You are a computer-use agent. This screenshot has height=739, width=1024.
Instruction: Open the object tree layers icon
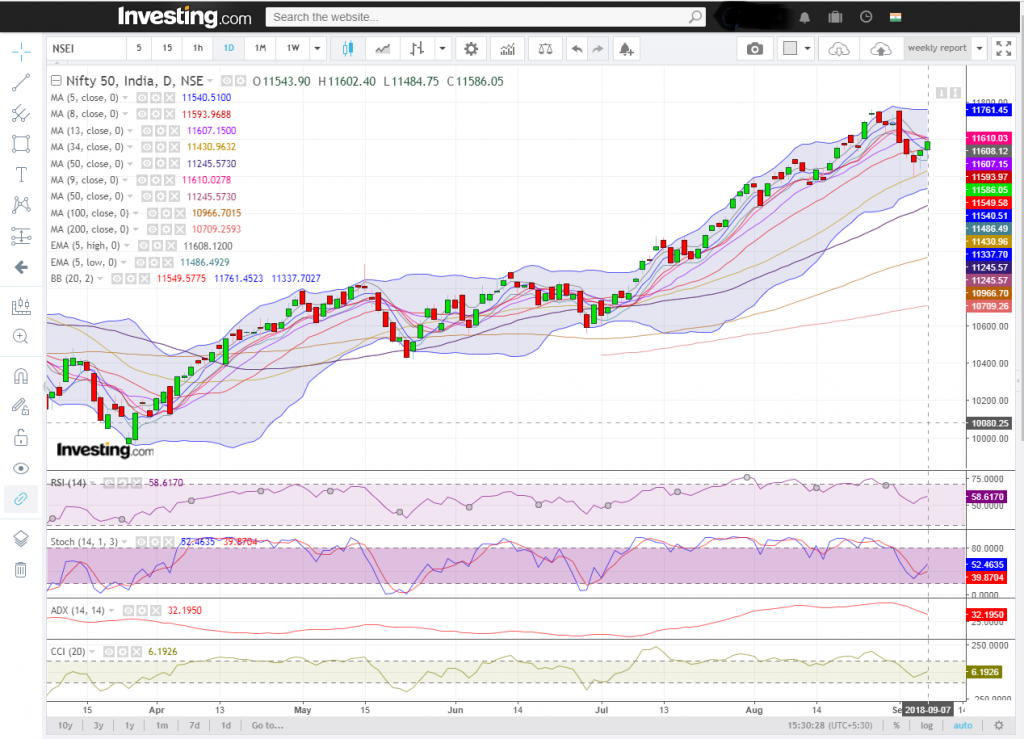(x=21, y=539)
